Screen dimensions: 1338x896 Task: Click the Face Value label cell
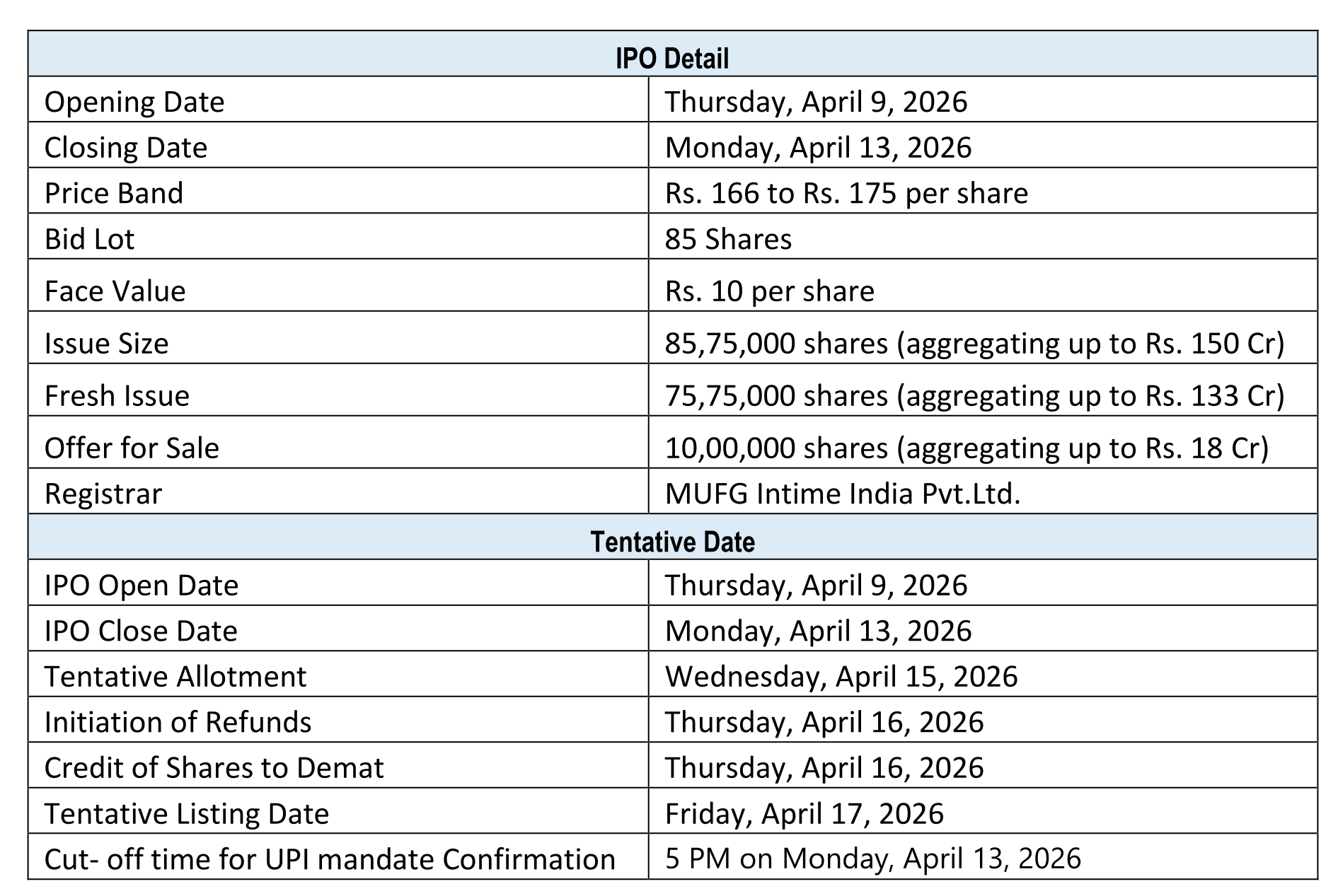coord(115,291)
